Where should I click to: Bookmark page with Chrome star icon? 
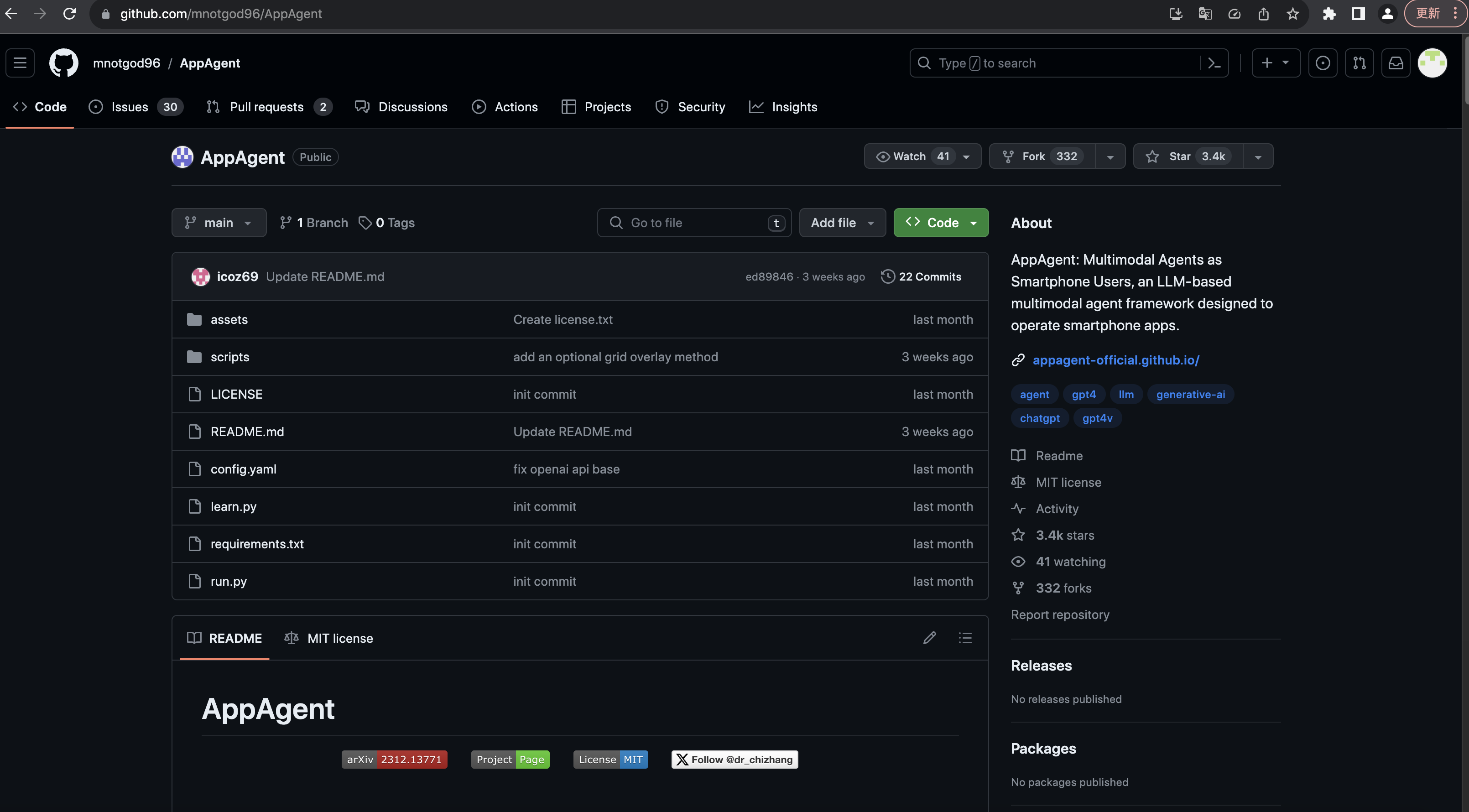[x=1293, y=14]
